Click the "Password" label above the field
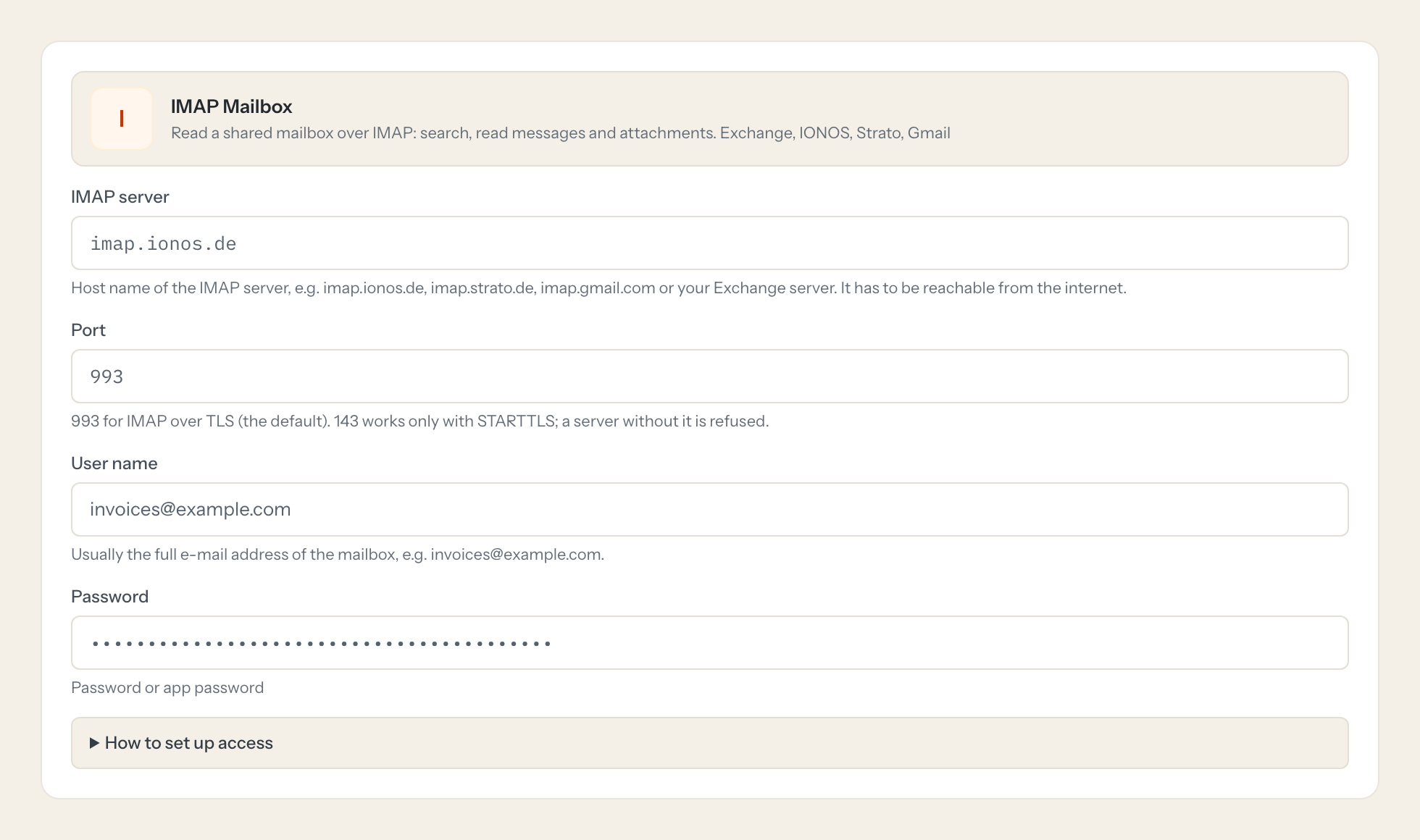Image resolution: width=1420 pixels, height=840 pixels. point(110,597)
